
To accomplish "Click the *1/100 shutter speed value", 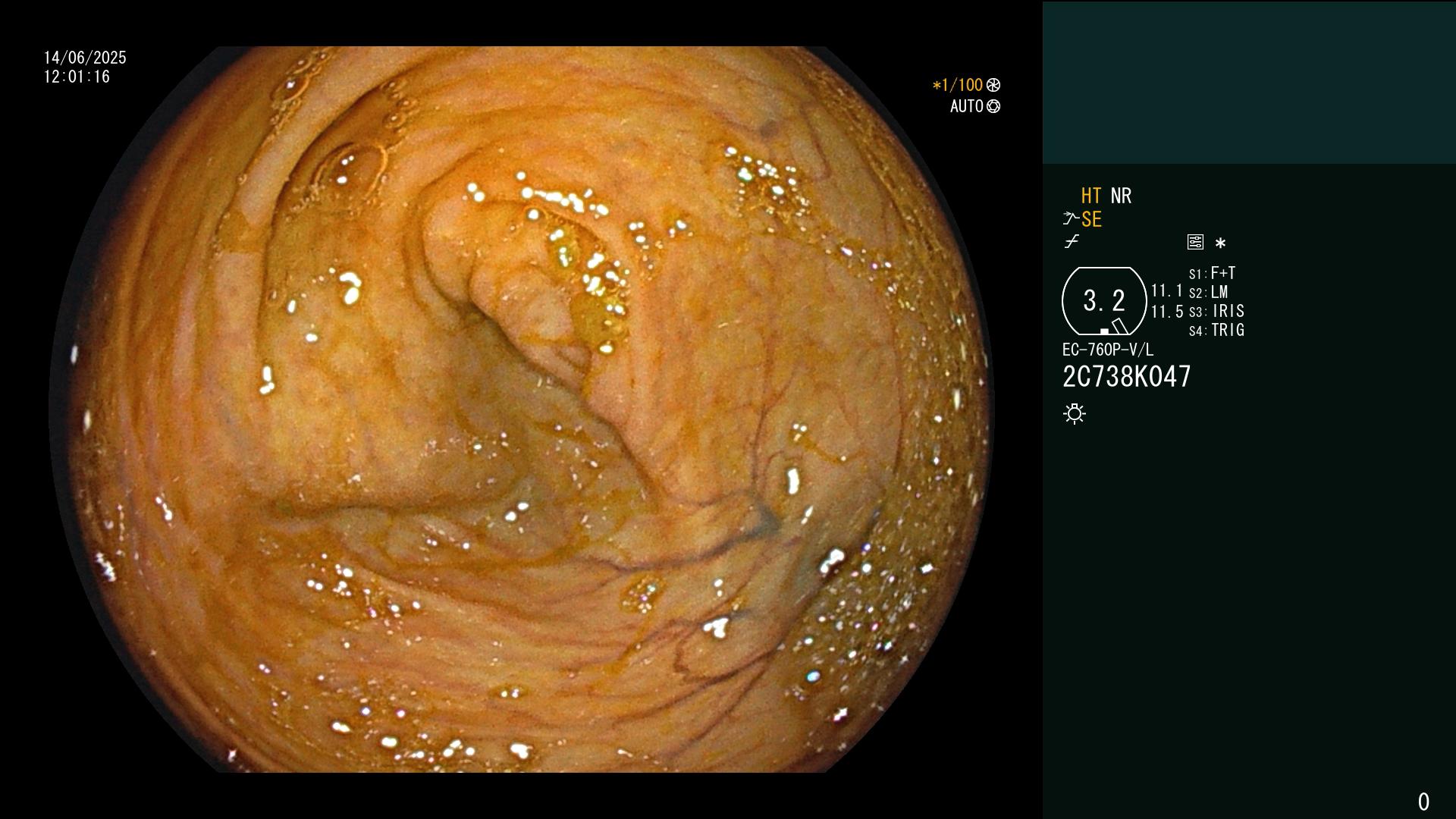I will point(958,85).
